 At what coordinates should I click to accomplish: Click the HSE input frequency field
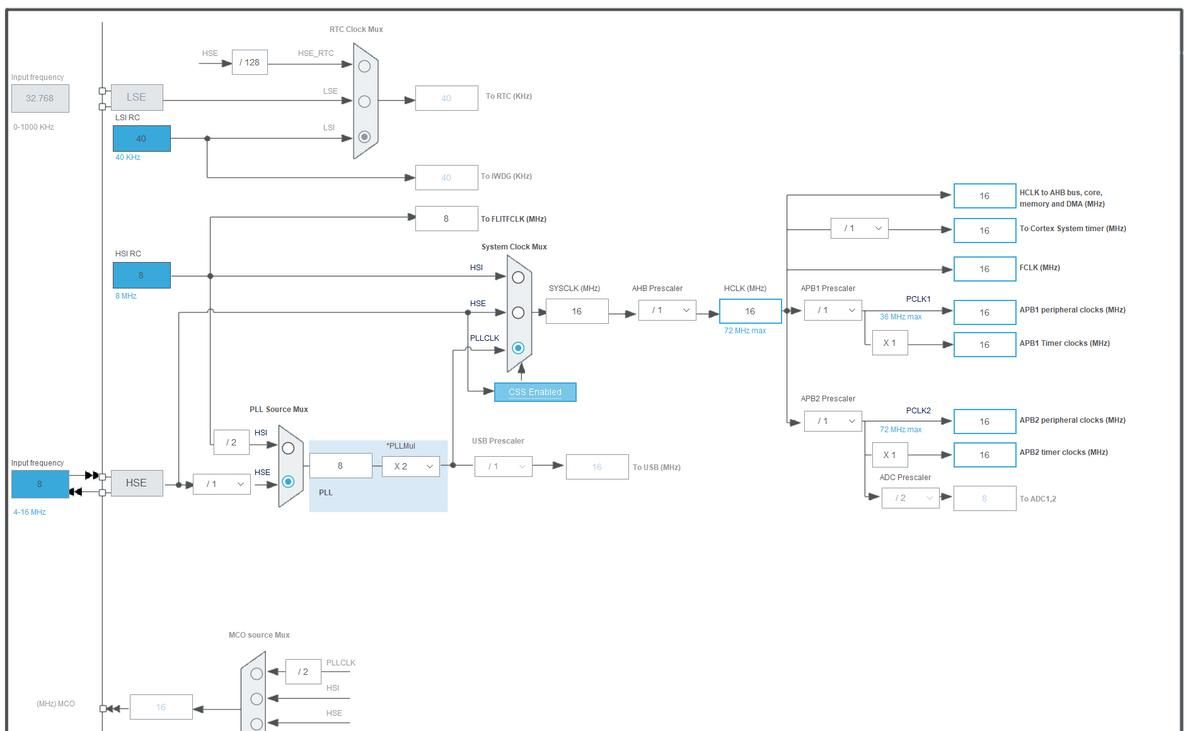coord(40,484)
